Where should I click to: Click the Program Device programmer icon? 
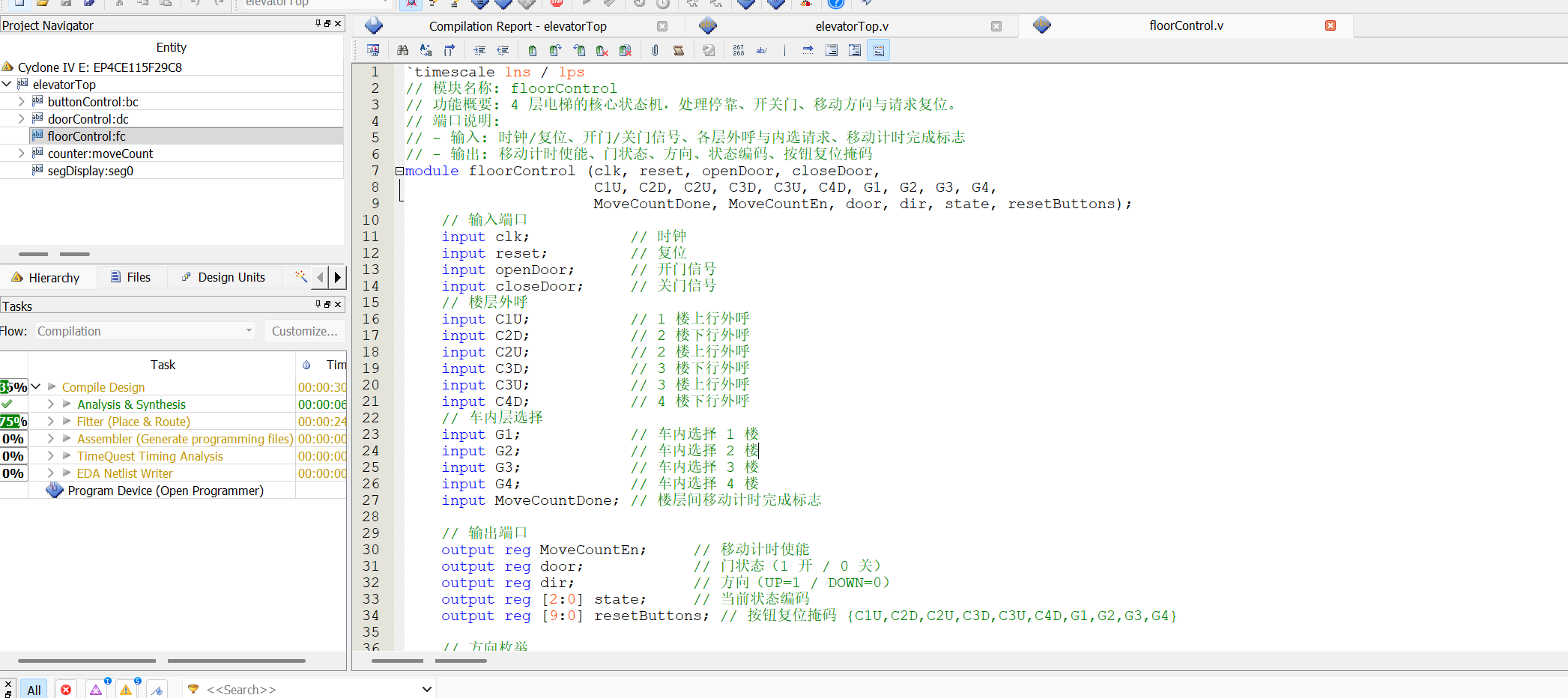pyautogui.click(x=55, y=491)
